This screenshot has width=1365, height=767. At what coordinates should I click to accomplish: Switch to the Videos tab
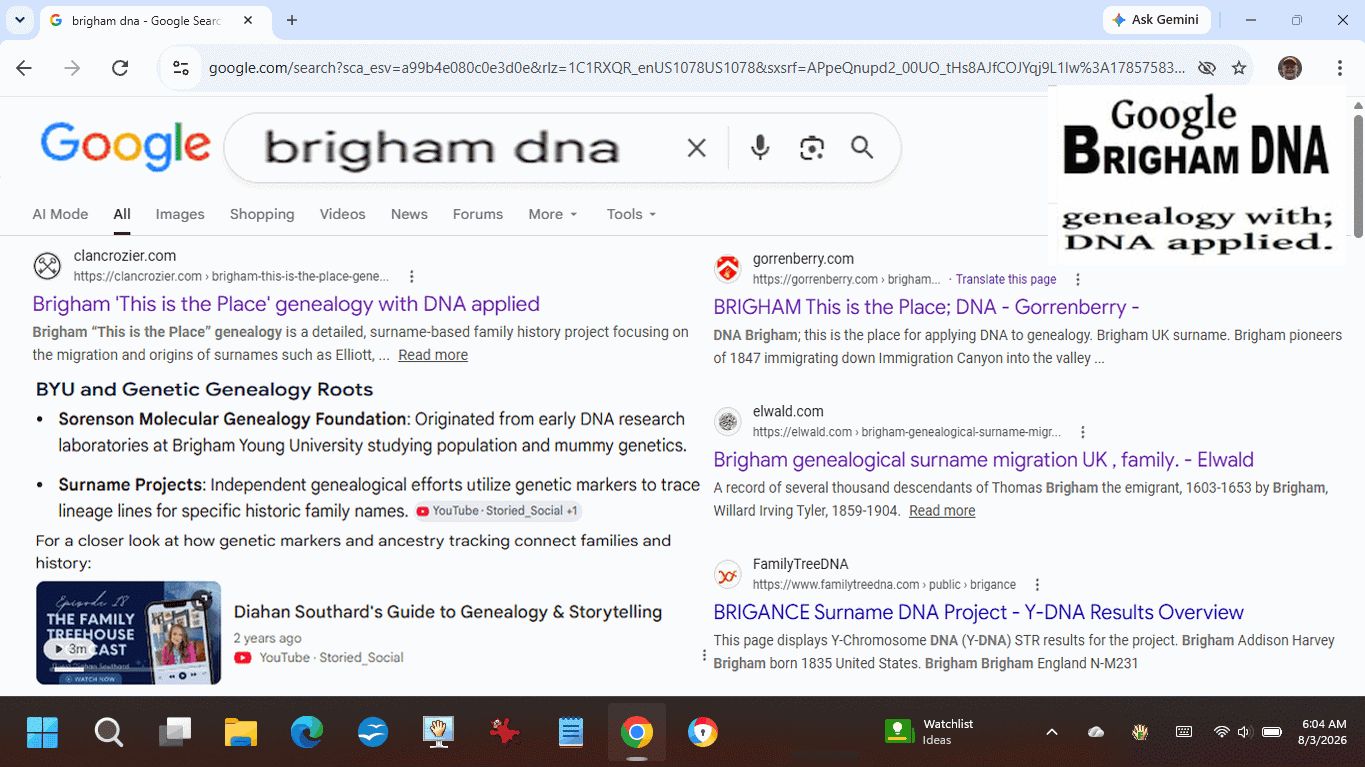pyautogui.click(x=343, y=214)
